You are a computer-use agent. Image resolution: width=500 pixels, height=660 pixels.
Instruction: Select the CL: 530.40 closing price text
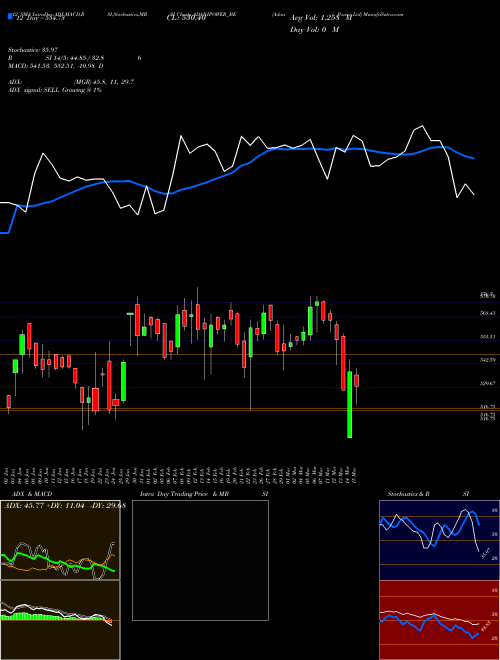(x=186, y=18)
